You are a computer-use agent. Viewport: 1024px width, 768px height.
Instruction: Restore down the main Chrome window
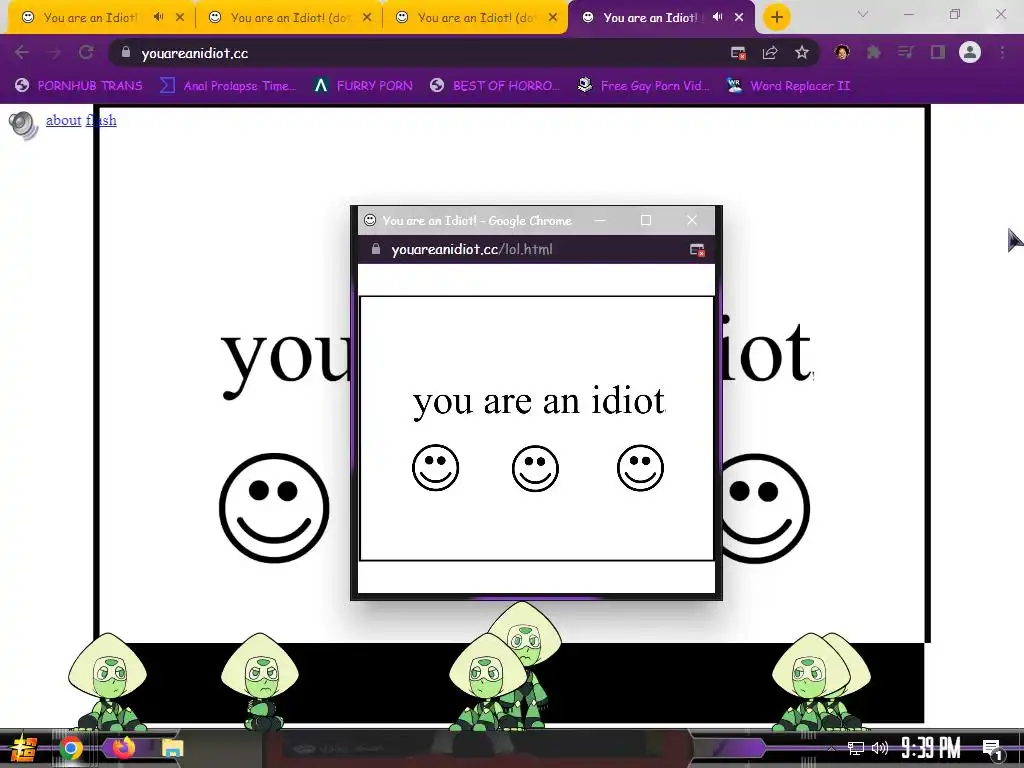(x=955, y=14)
